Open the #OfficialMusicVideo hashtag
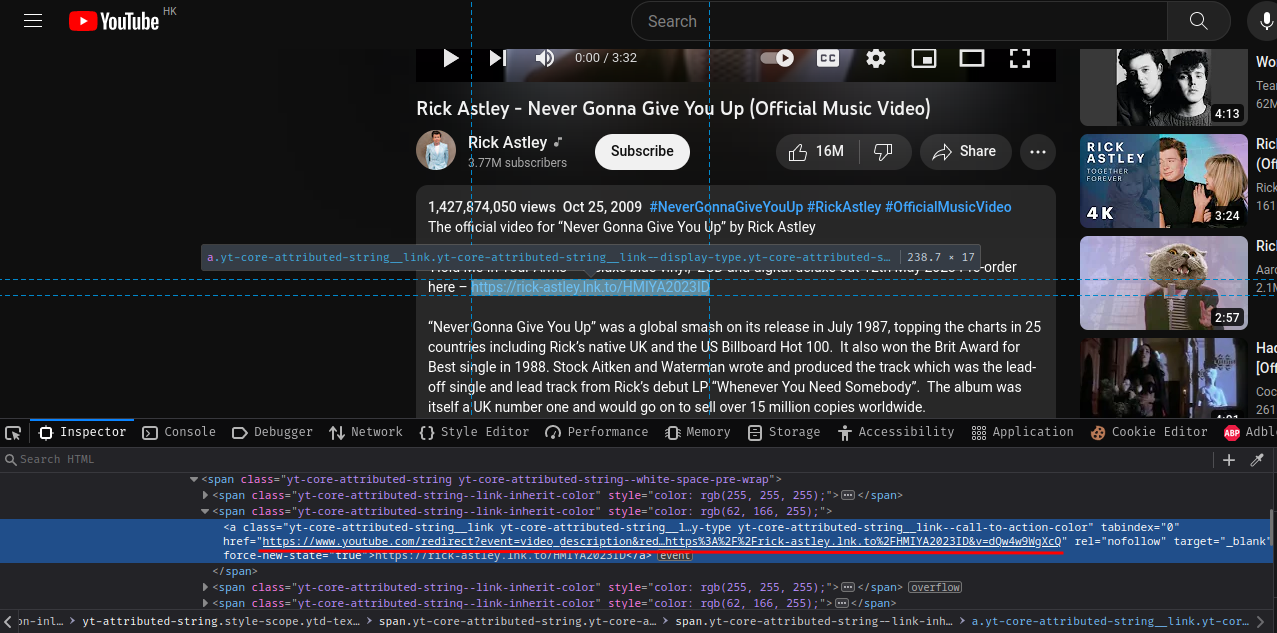Screen dimensions: 1277x633 click(x=948, y=207)
